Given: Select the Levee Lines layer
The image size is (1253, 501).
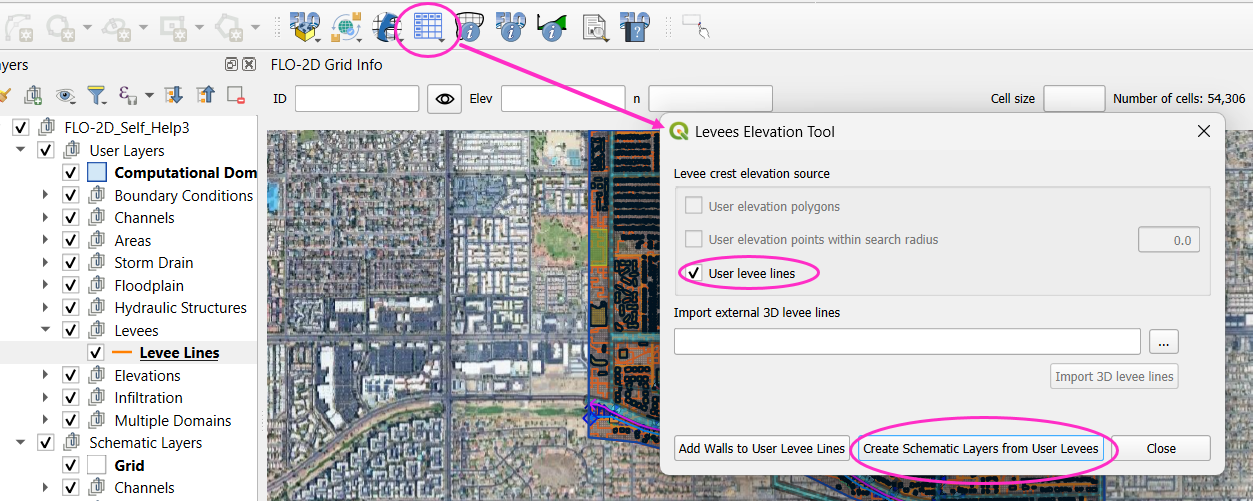Looking at the screenshot, I should pos(179,353).
